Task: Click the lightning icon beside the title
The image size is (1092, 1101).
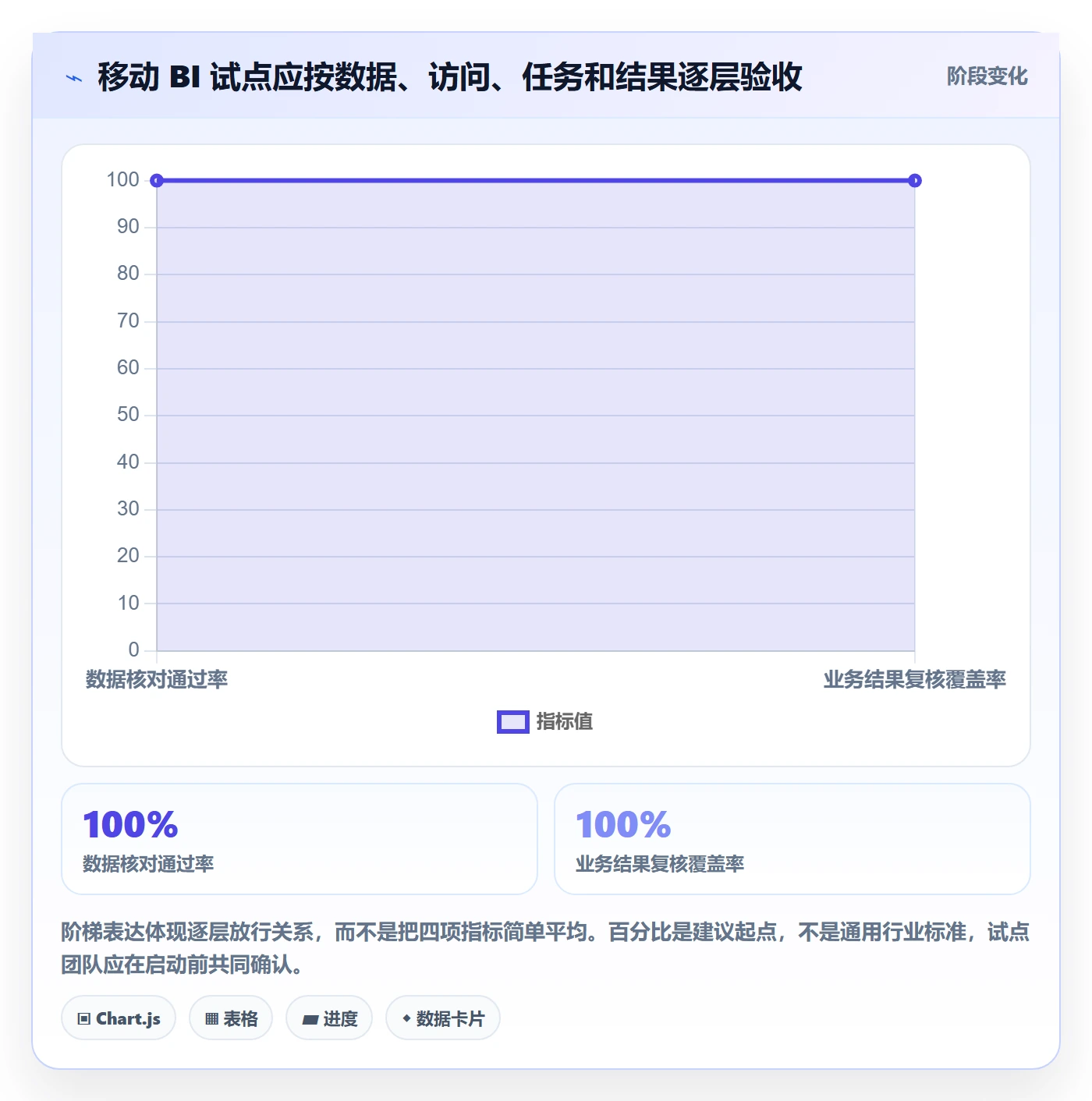Action: 74,78
